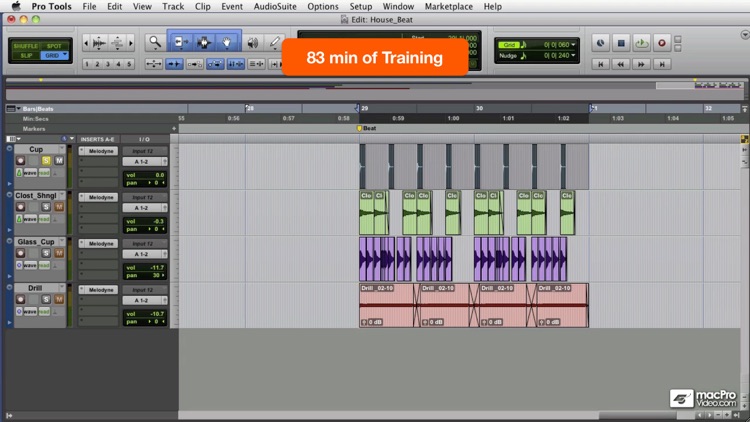Open Cup track name dropdown arrow

pos(62,149)
